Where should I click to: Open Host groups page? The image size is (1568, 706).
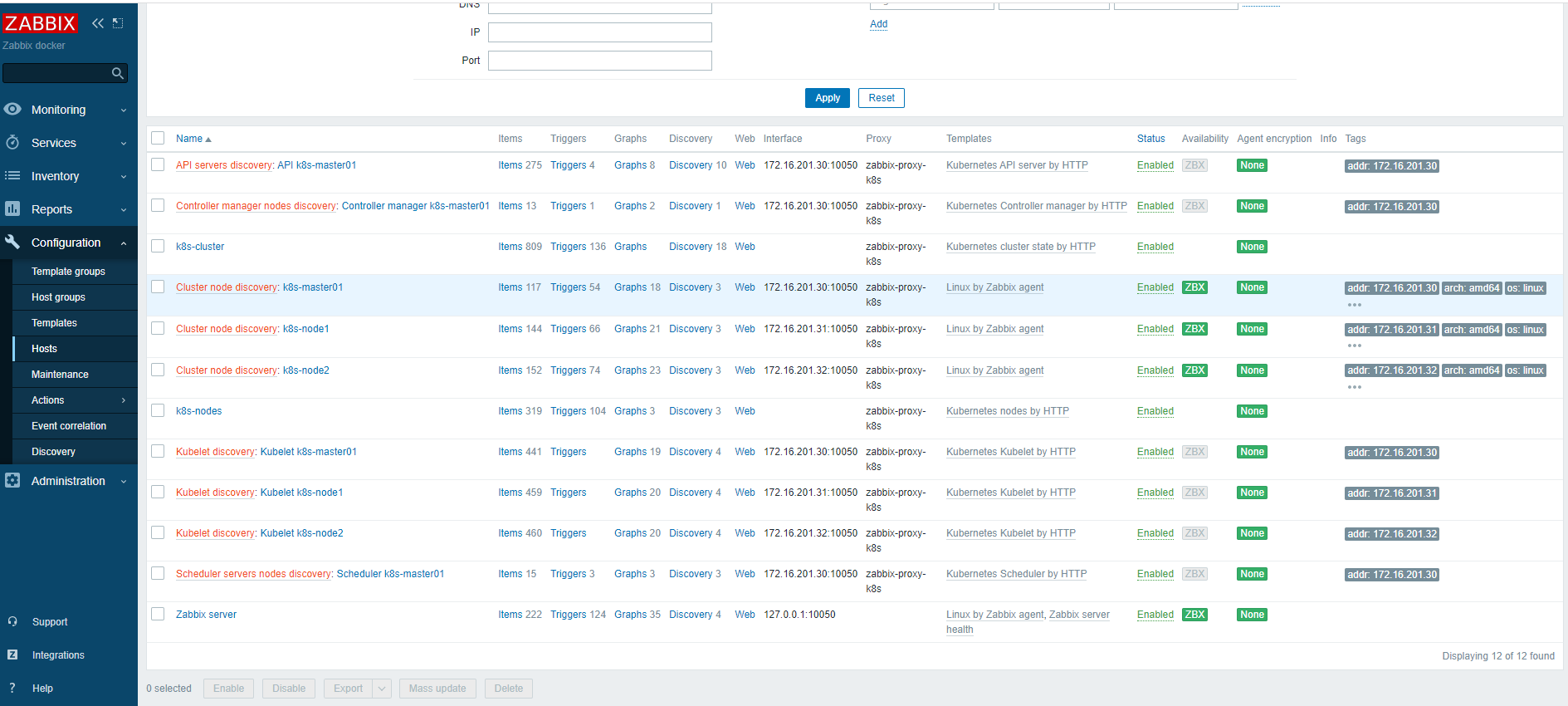click(58, 297)
